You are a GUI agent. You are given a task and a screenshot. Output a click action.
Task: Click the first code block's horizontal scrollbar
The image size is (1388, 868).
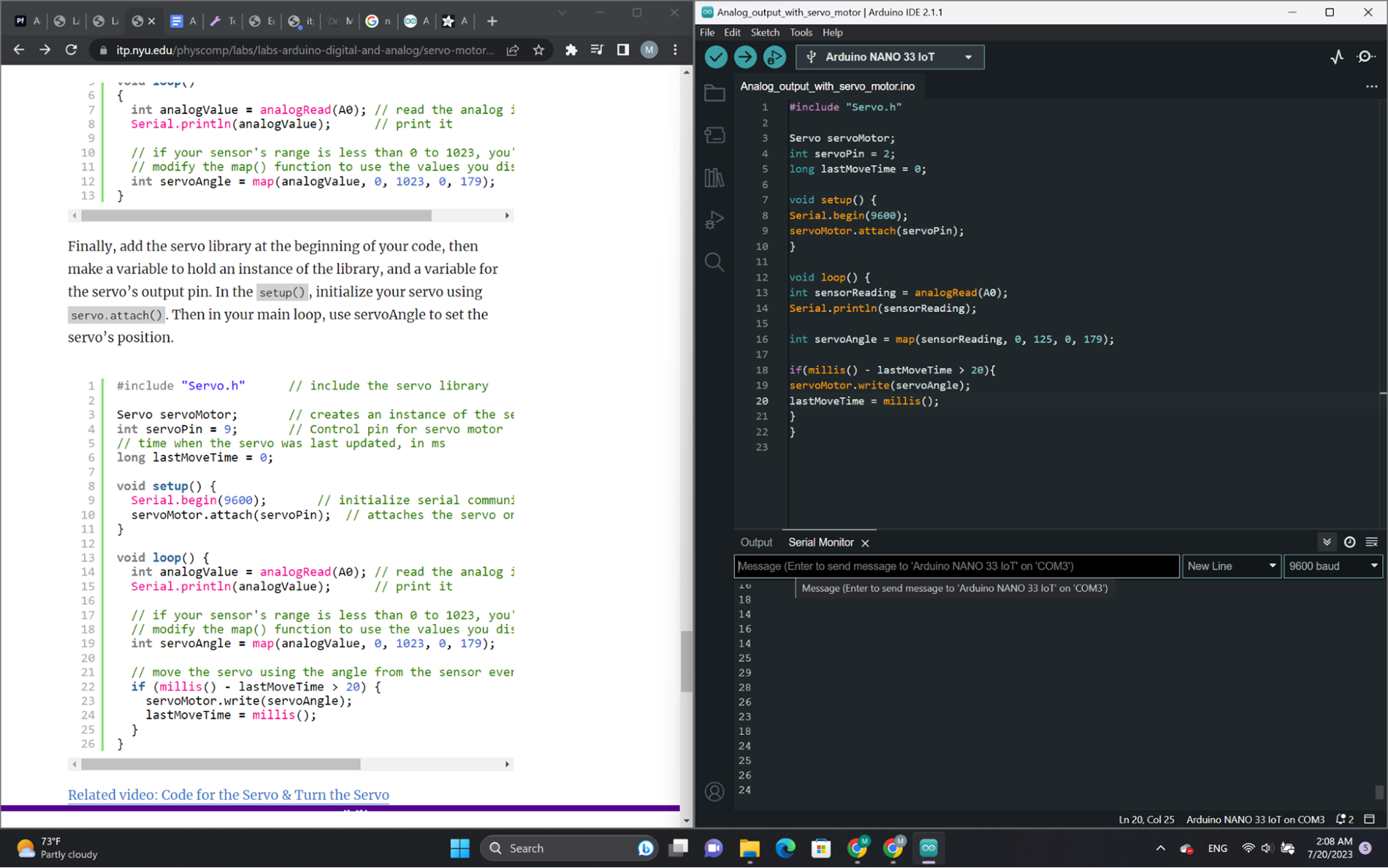tap(256, 215)
